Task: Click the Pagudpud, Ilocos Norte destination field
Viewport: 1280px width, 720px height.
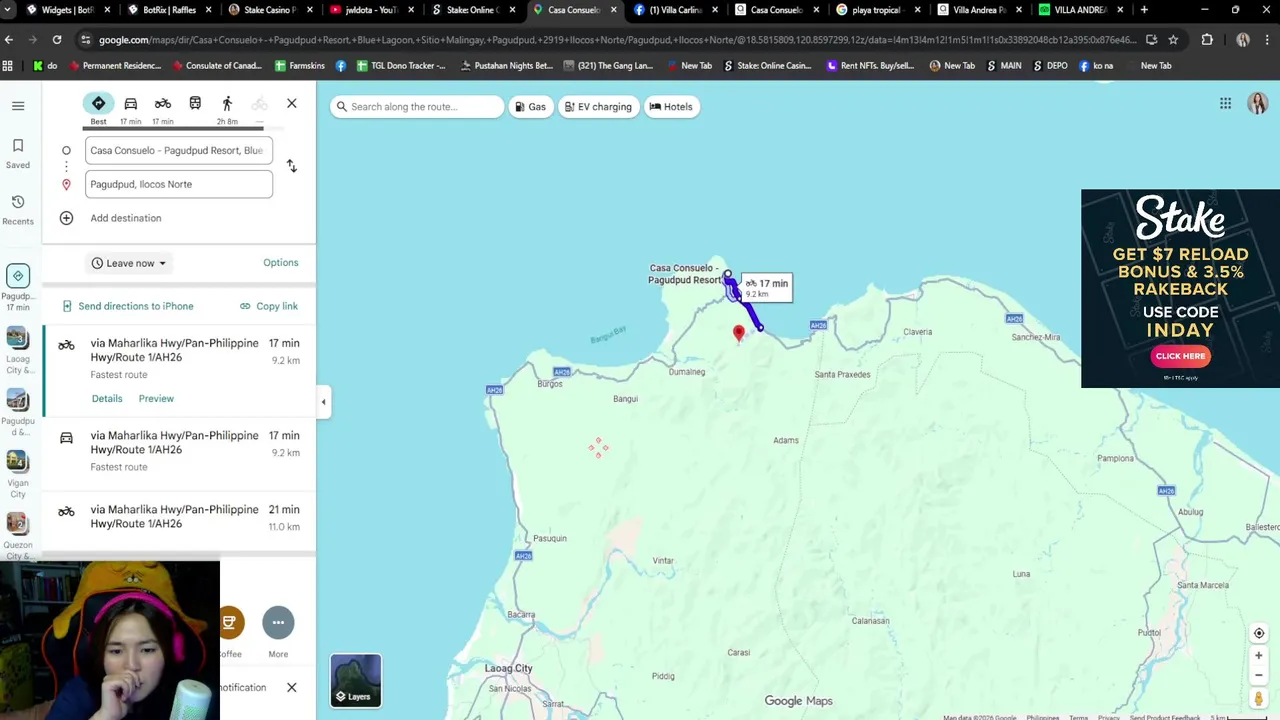Action: click(178, 184)
